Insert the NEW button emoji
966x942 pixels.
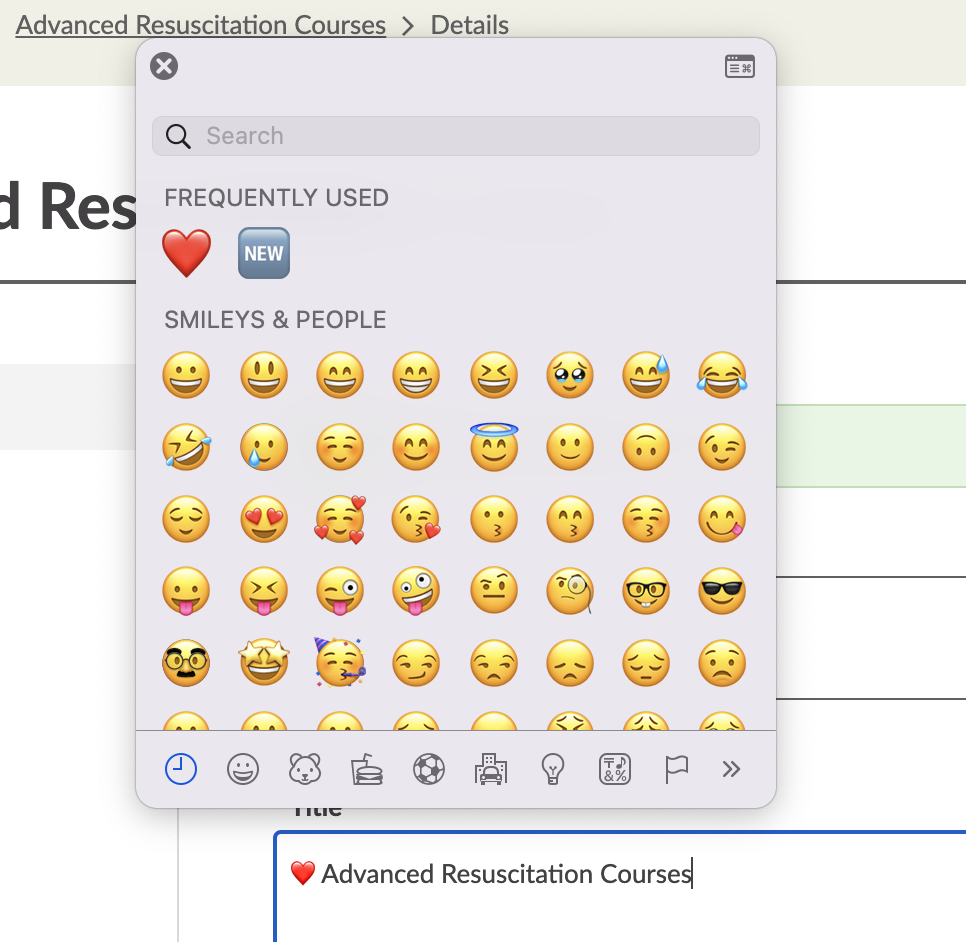[263, 253]
